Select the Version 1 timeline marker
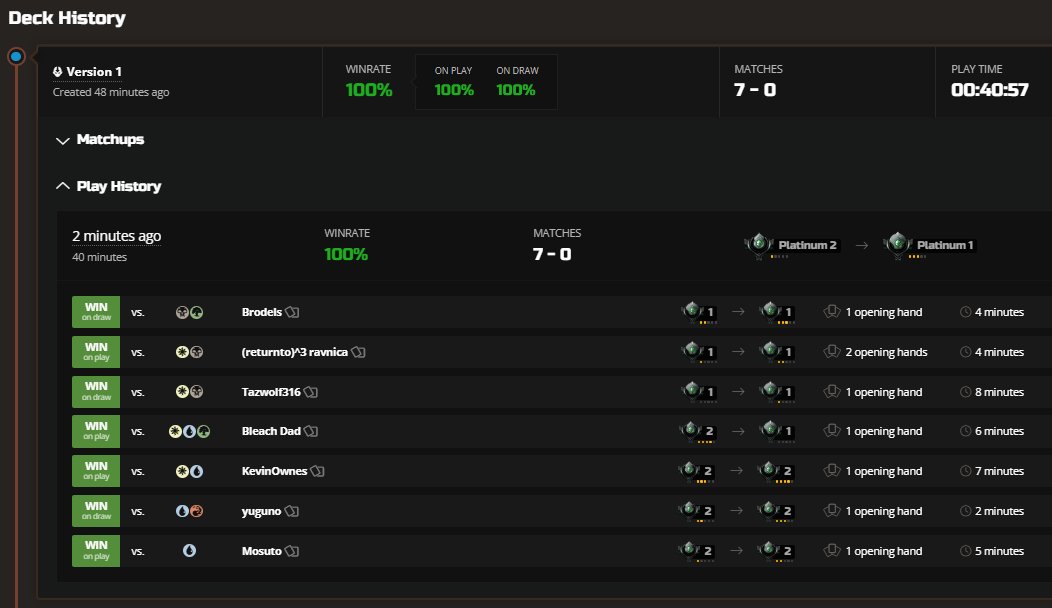 pyautogui.click(x=16, y=56)
